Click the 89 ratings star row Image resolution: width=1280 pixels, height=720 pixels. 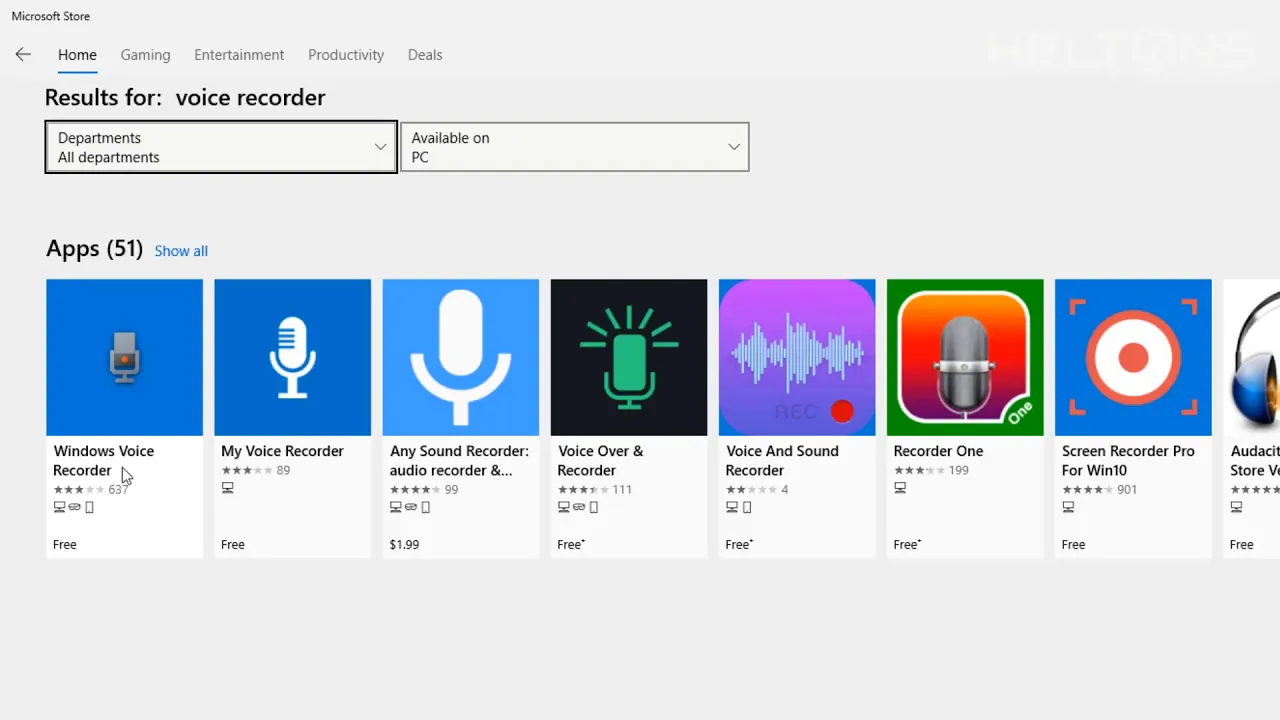255,470
